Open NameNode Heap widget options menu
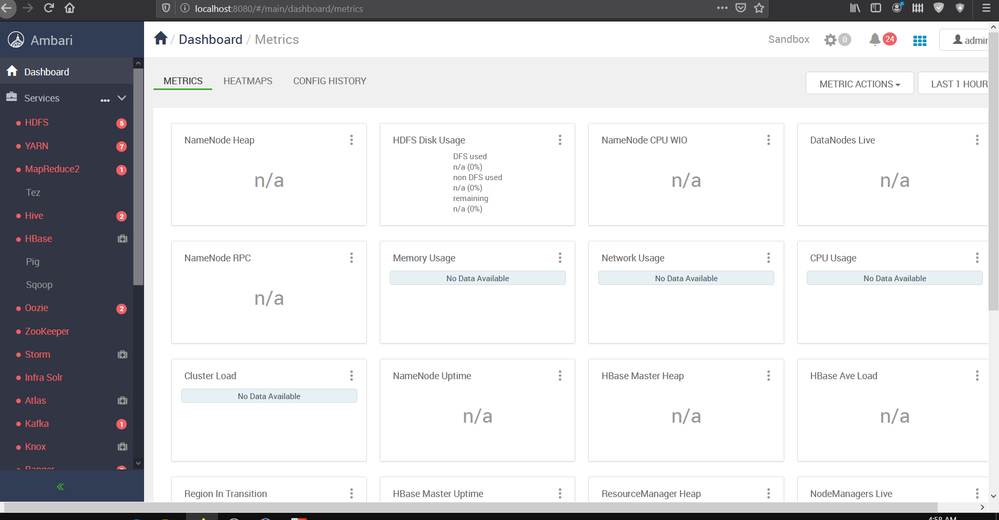This screenshot has height=520, width=999. [351, 140]
